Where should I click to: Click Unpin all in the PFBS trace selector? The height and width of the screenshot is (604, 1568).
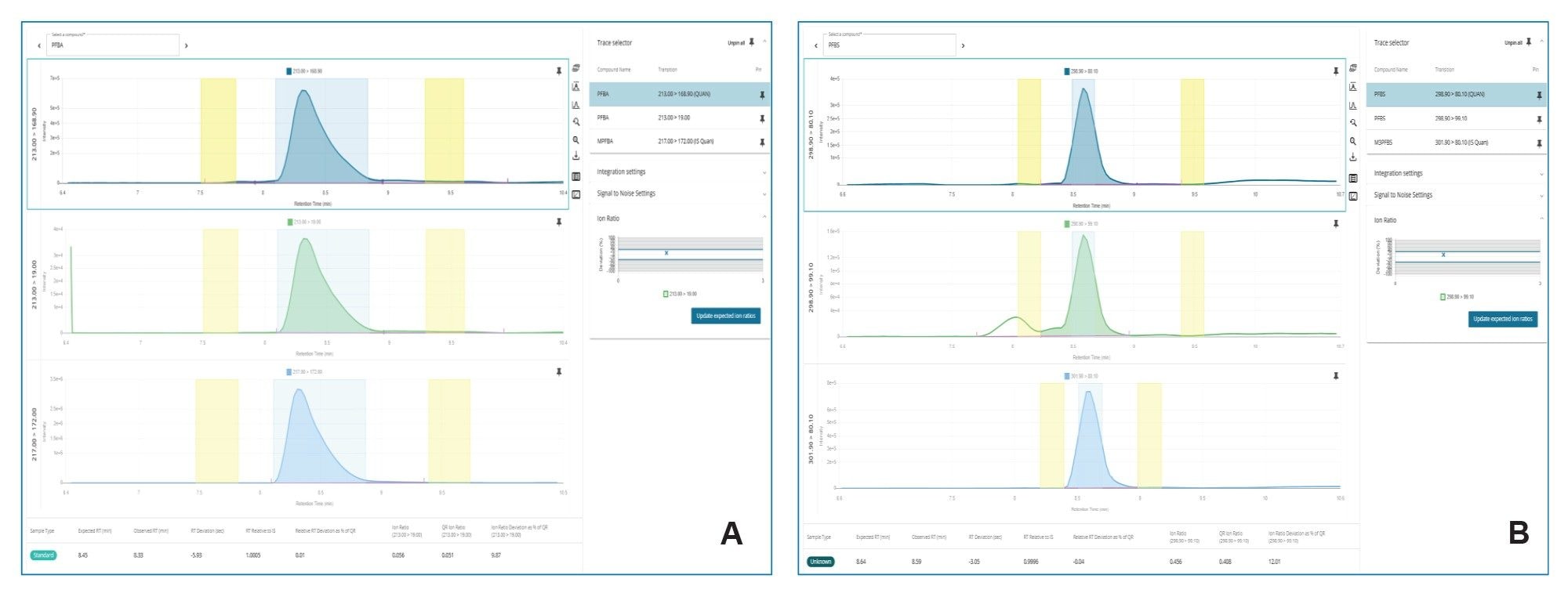1513,43
